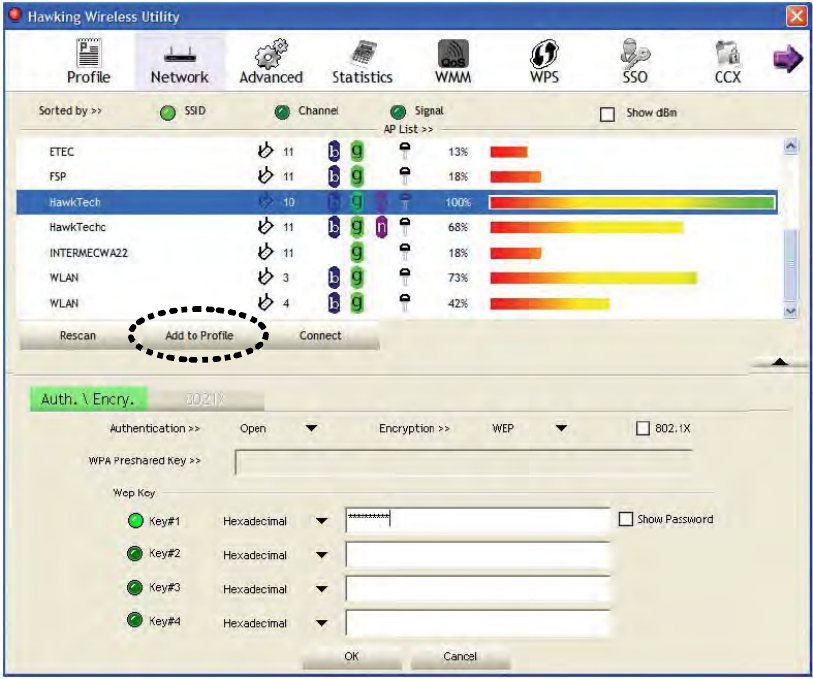
Task: Open the Key#2 Hexadecimal format dropdown
Action: (321, 555)
